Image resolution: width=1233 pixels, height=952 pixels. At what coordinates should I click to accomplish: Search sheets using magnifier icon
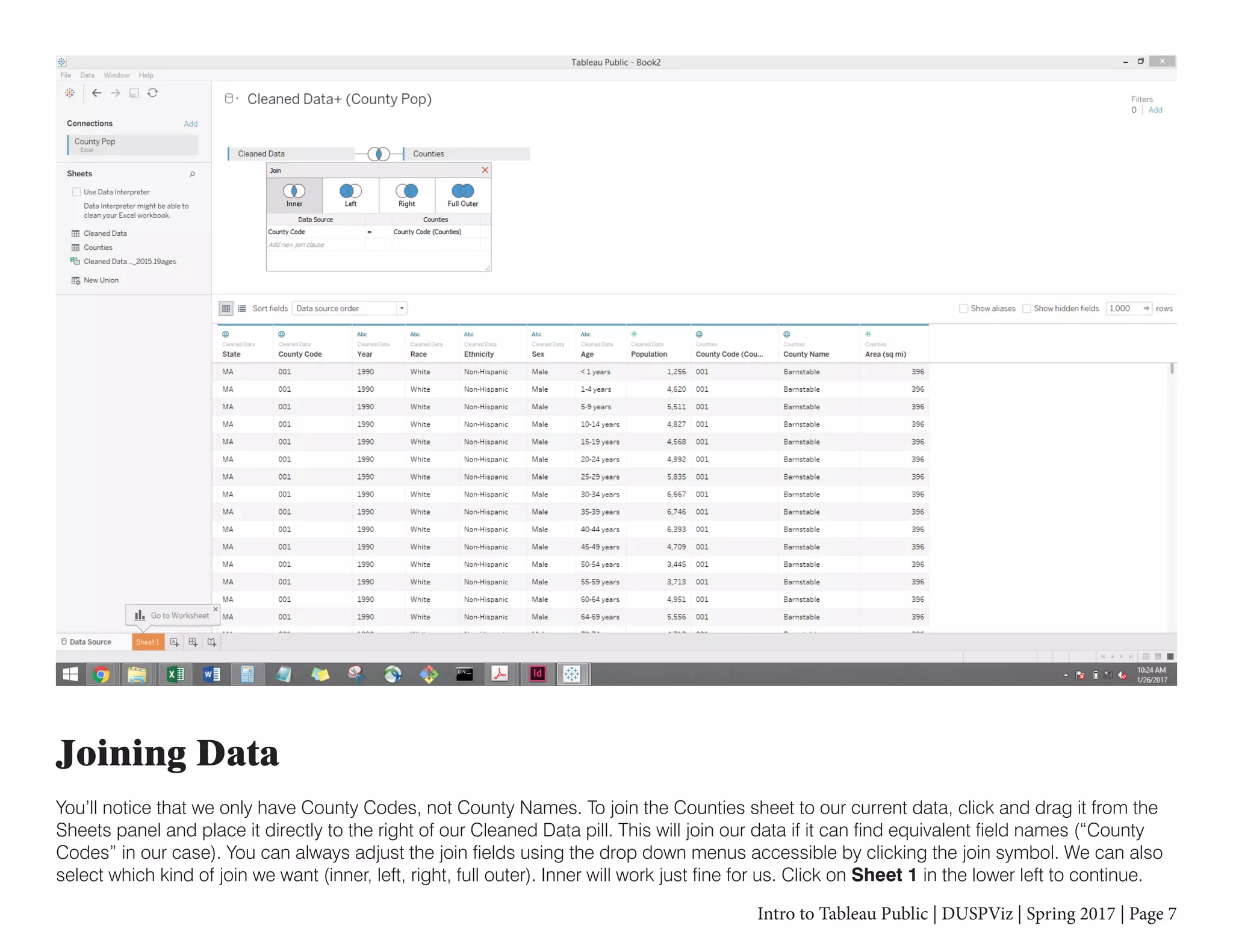[193, 174]
